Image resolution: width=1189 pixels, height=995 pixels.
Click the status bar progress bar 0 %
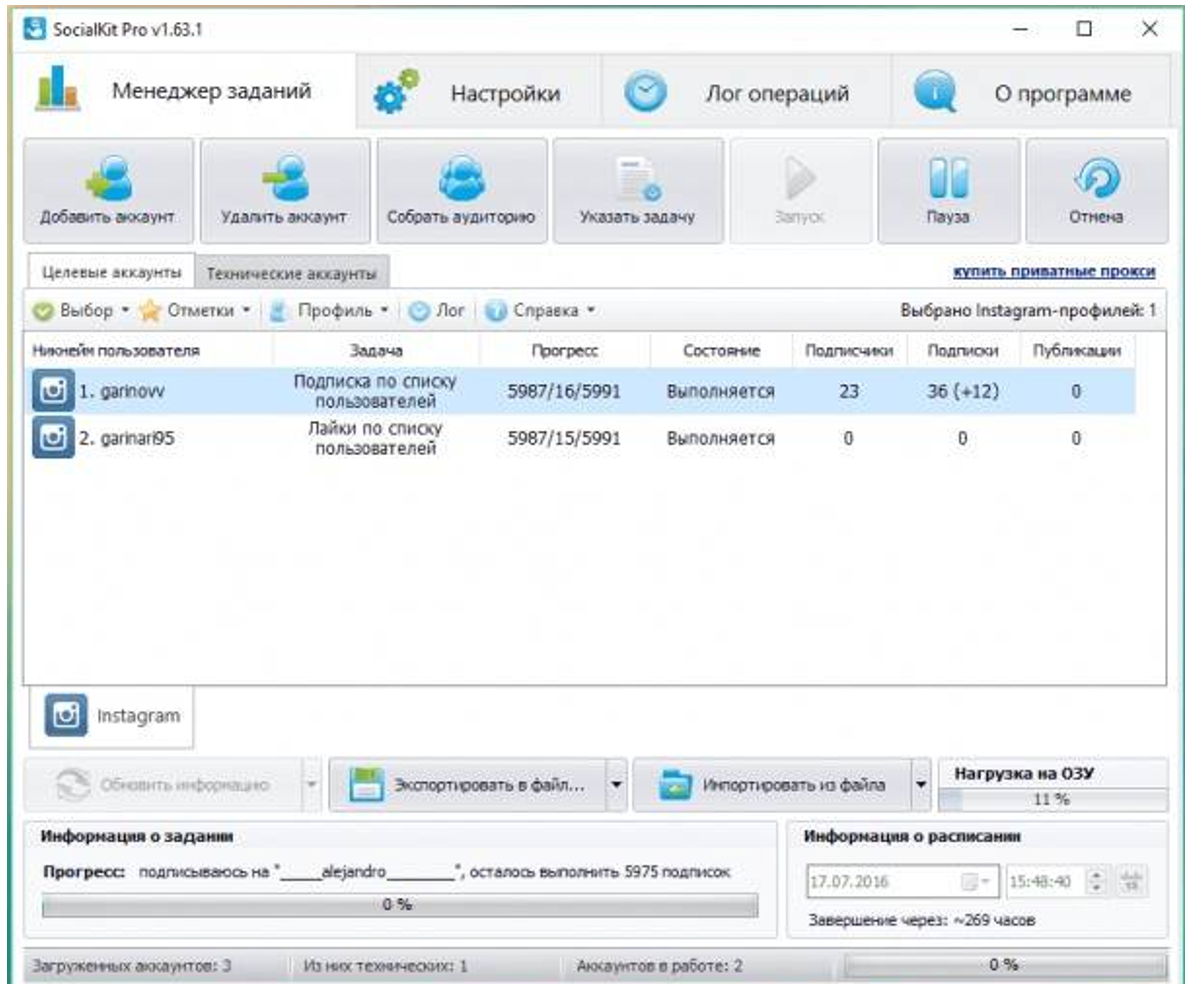coord(1005,965)
